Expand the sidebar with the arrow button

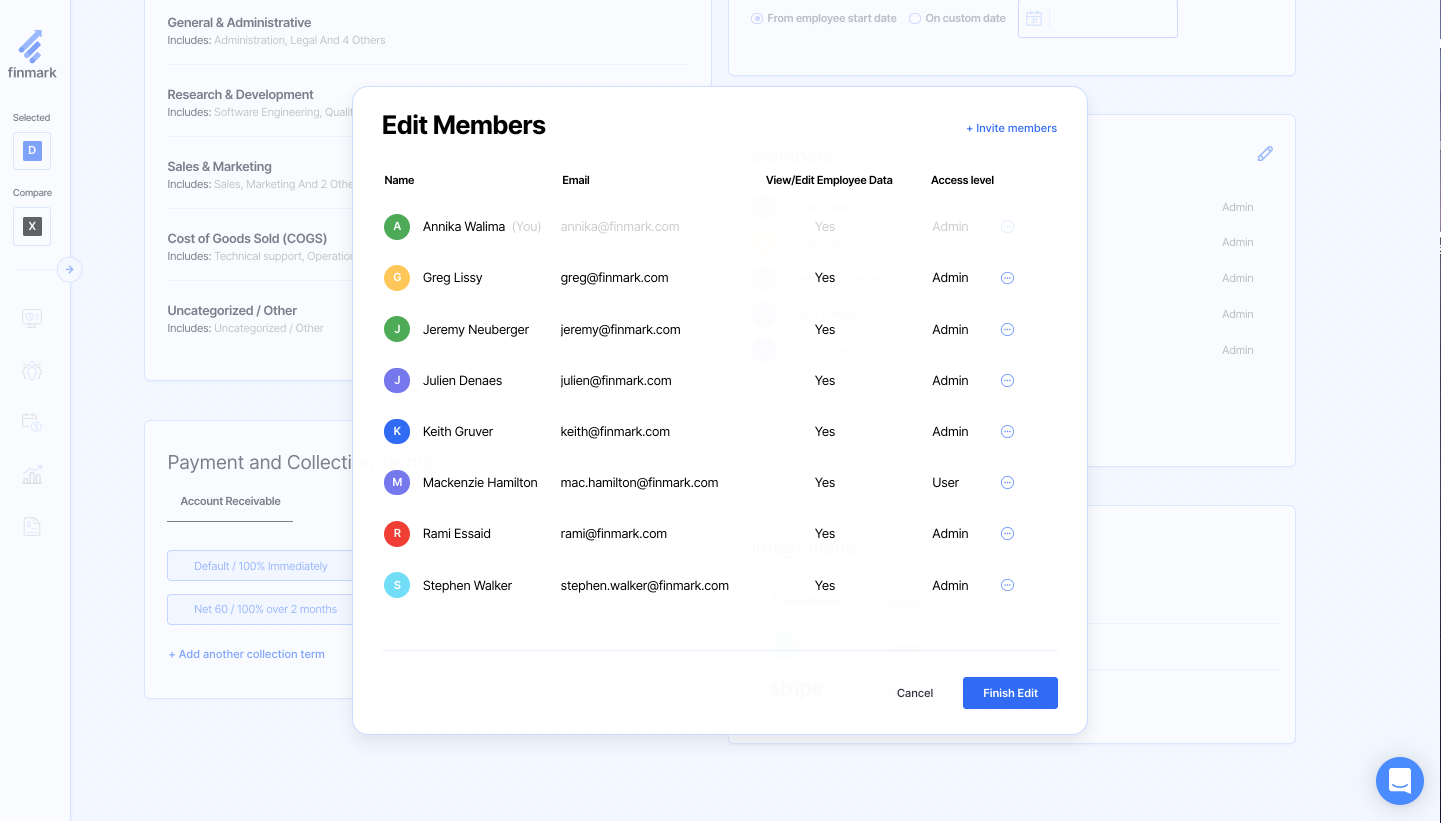tap(69, 269)
